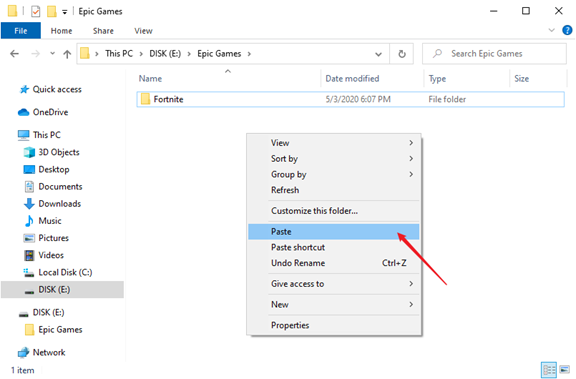Sort by the Date modified column header
The height and width of the screenshot is (379, 576).
click(372, 79)
